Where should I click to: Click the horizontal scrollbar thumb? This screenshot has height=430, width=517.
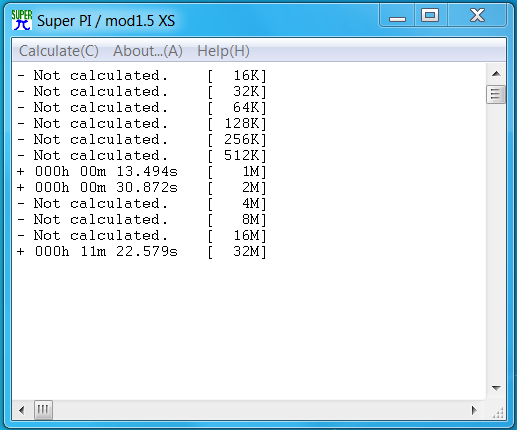point(43,410)
